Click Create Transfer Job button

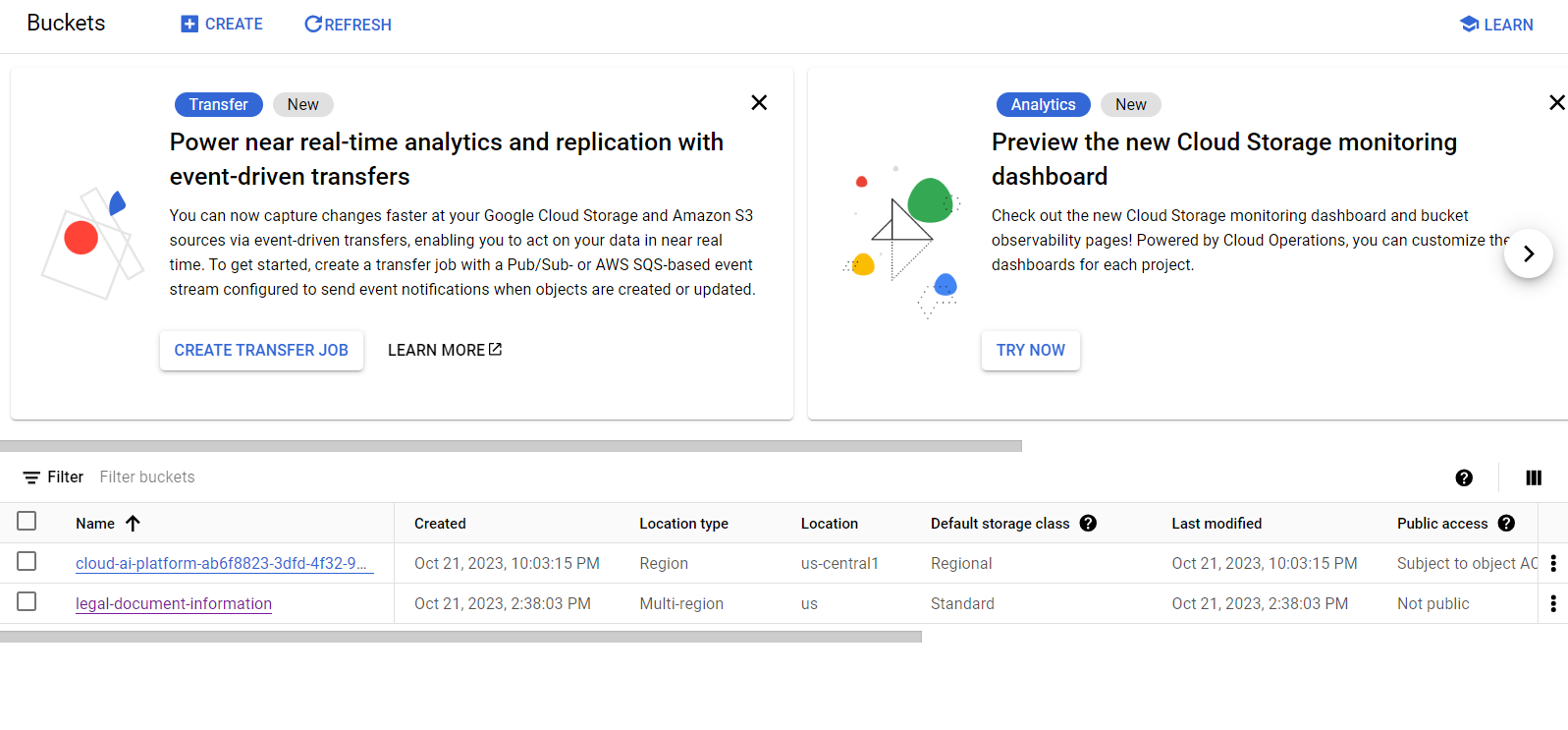pyautogui.click(x=261, y=351)
